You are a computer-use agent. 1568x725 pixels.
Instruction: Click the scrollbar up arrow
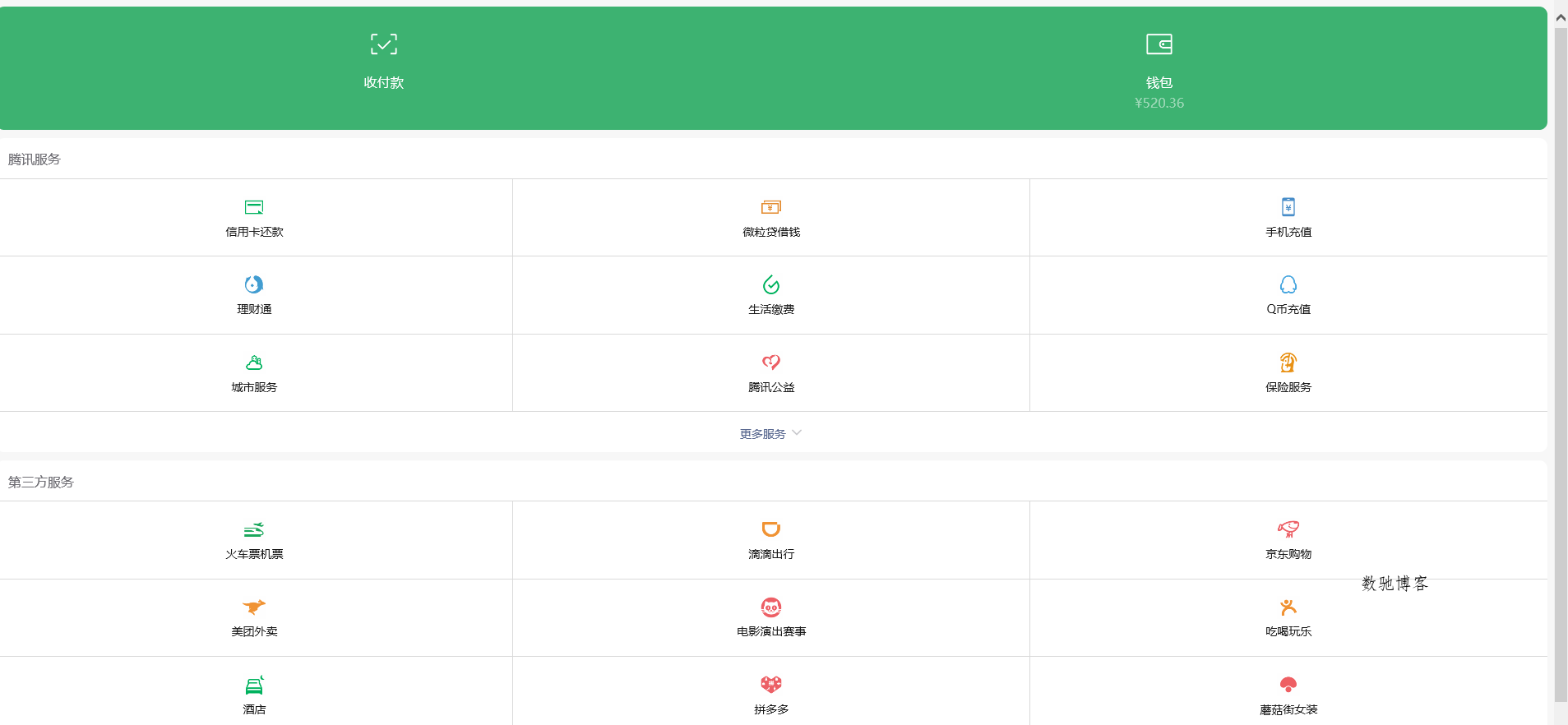coord(1561,18)
